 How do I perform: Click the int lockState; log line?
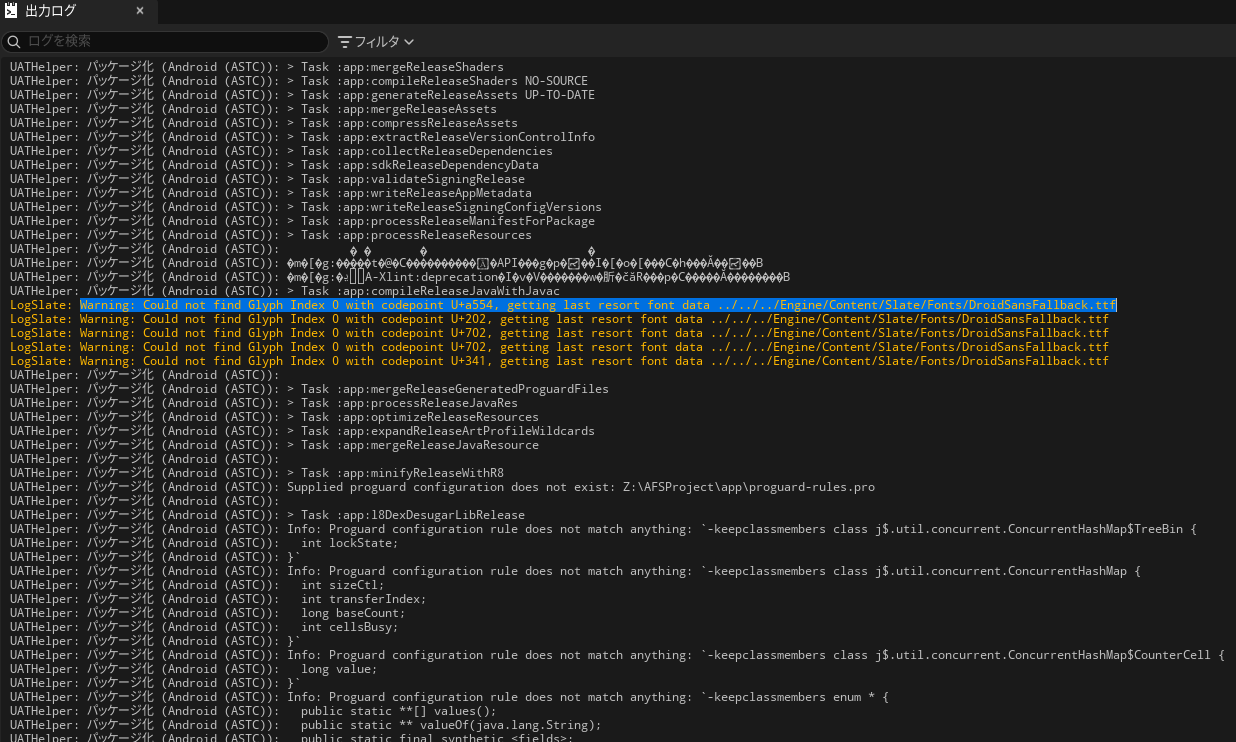[204, 543]
